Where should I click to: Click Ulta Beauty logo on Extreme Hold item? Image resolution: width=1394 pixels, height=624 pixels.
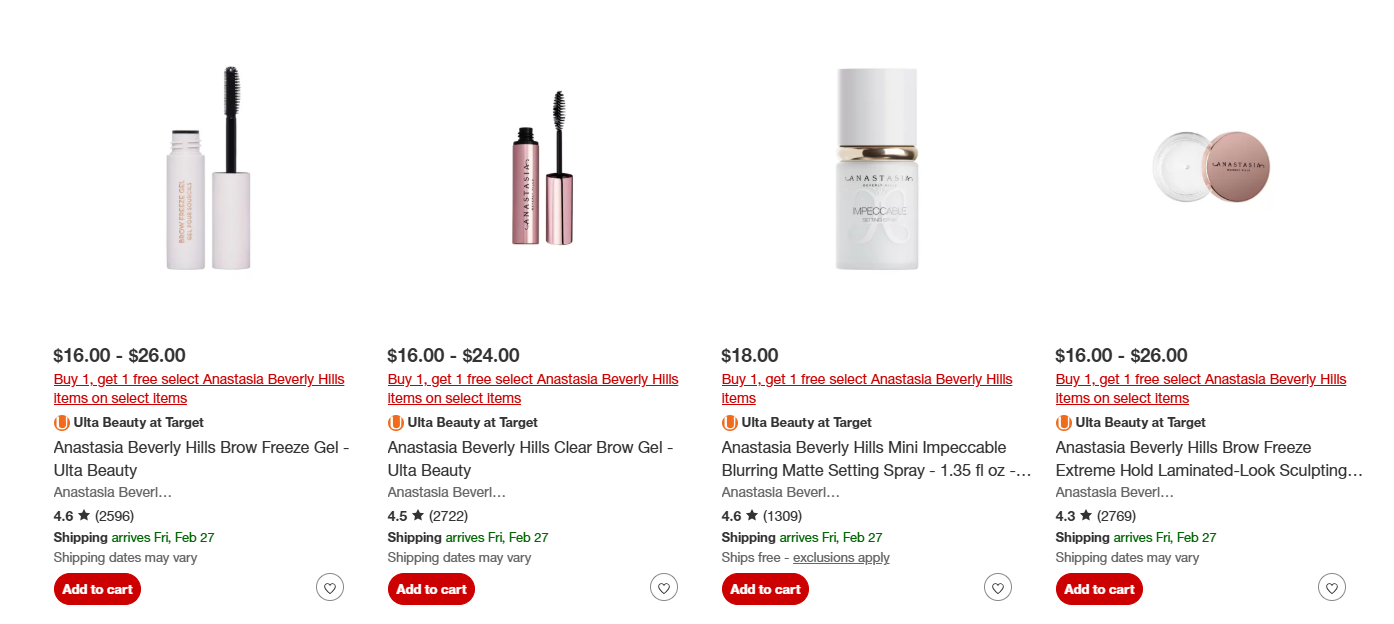(x=1064, y=423)
